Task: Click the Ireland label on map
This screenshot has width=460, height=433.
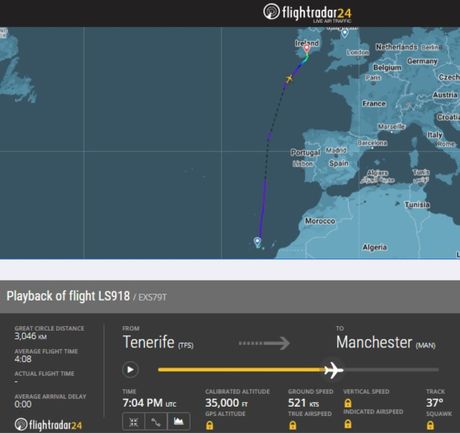Action: coord(307,43)
